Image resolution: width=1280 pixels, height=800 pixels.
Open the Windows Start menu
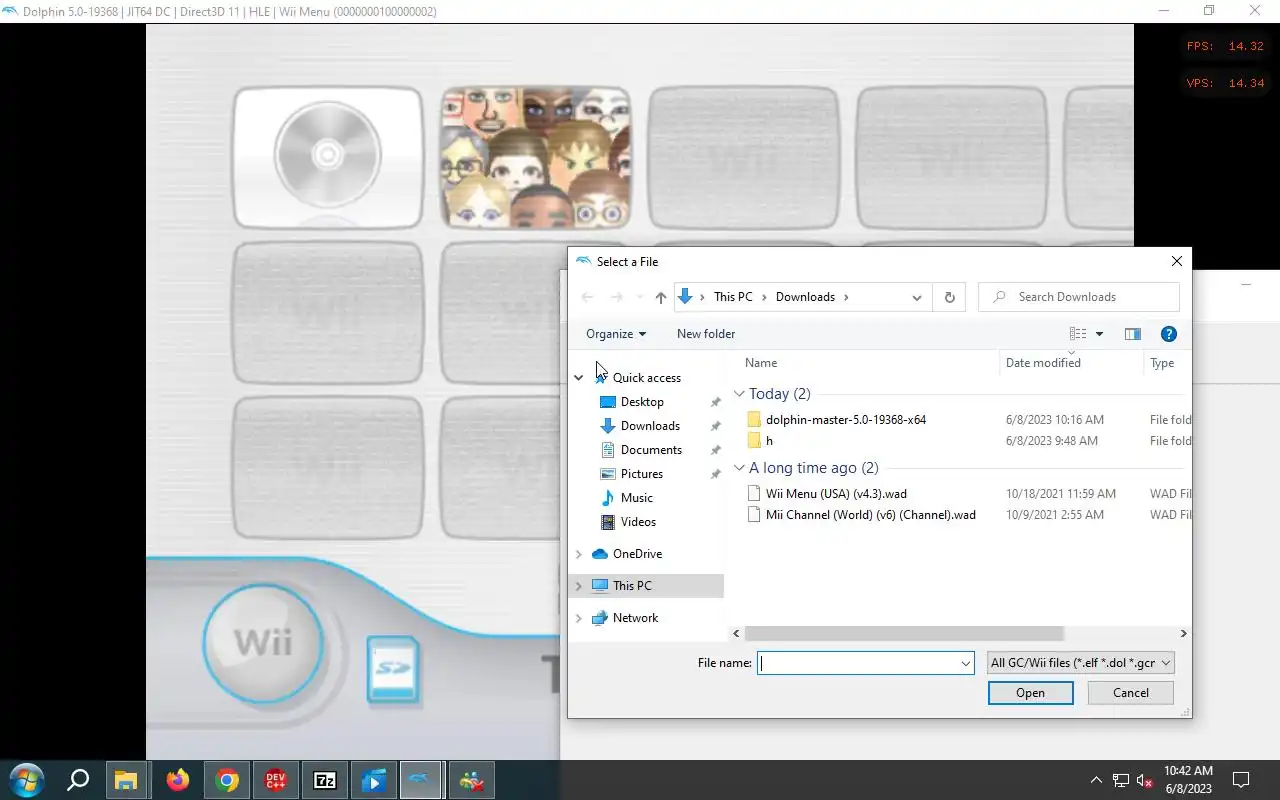click(26, 780)
